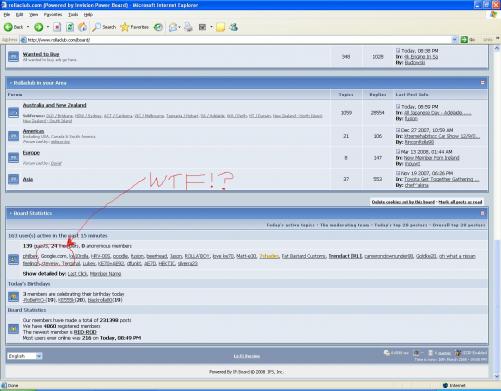Screen dimensions: 501x391
Task: Click Delete cookies set by this board
Action: click(403, 202)
